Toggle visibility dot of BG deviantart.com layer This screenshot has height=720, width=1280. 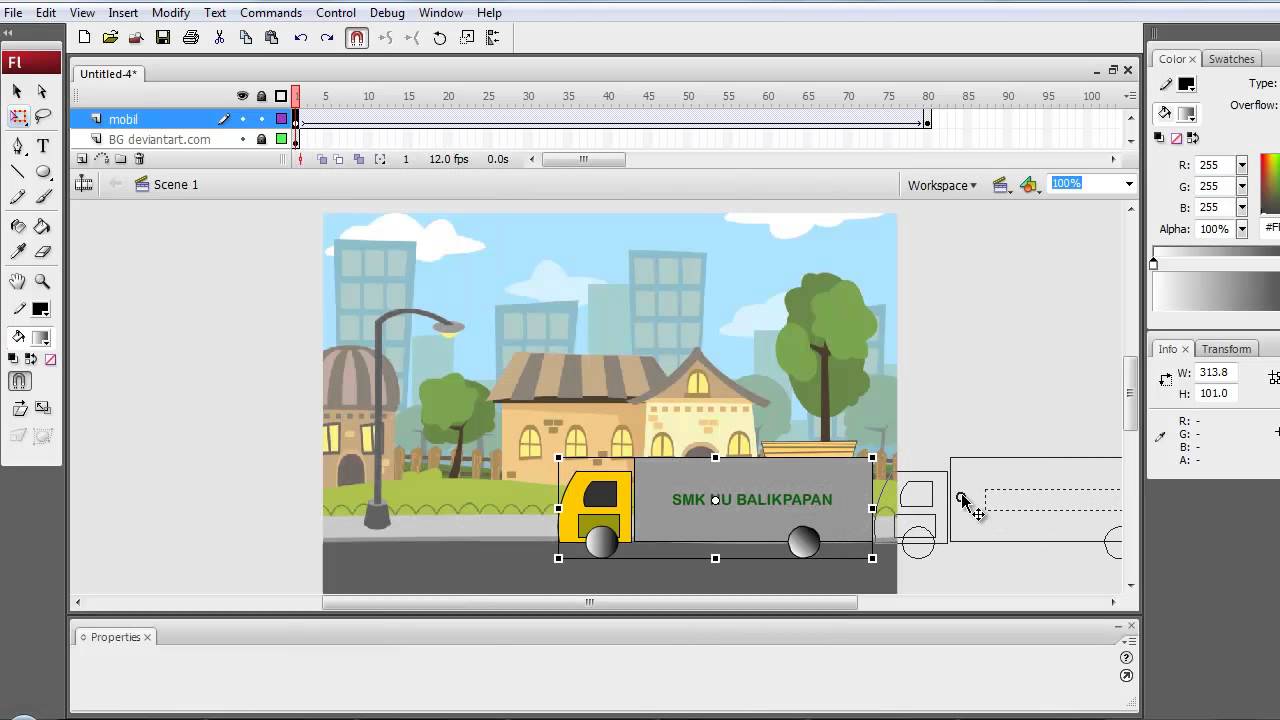pyautogui.click(x=242, y=139)
